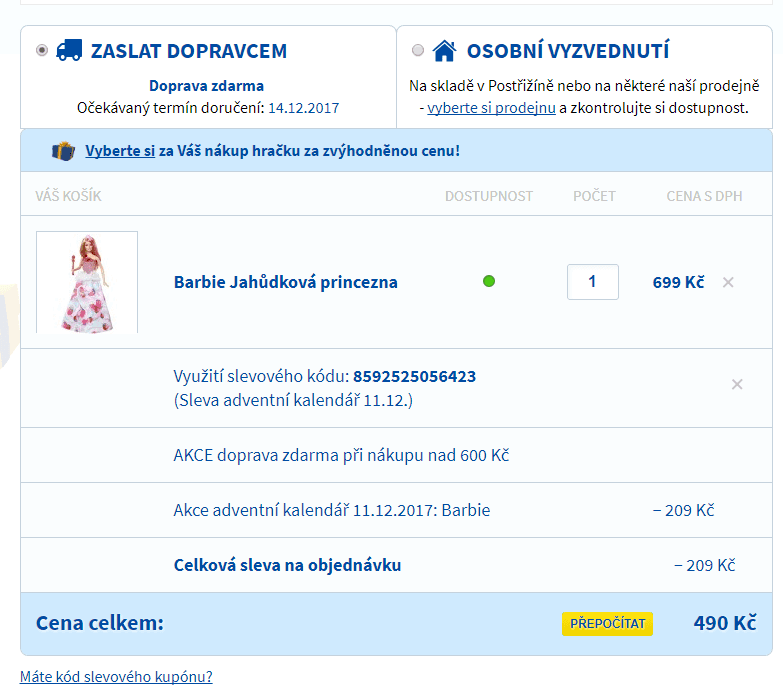783x697 pixels.
Task: Open the 'Vyberte si' discounted toy link
Action: pyautogui.click(x=120, y=151)
